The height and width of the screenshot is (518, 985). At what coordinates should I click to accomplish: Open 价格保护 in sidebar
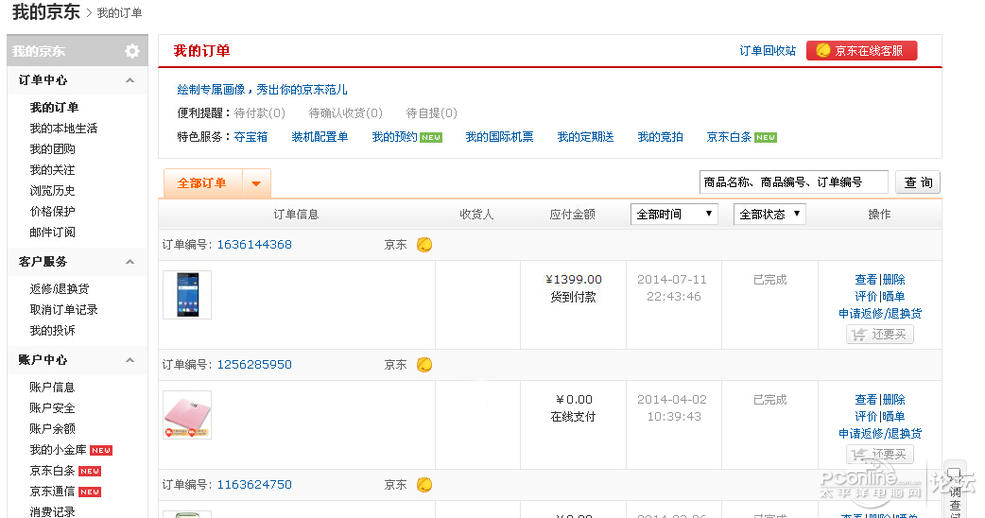click(52, 211)
